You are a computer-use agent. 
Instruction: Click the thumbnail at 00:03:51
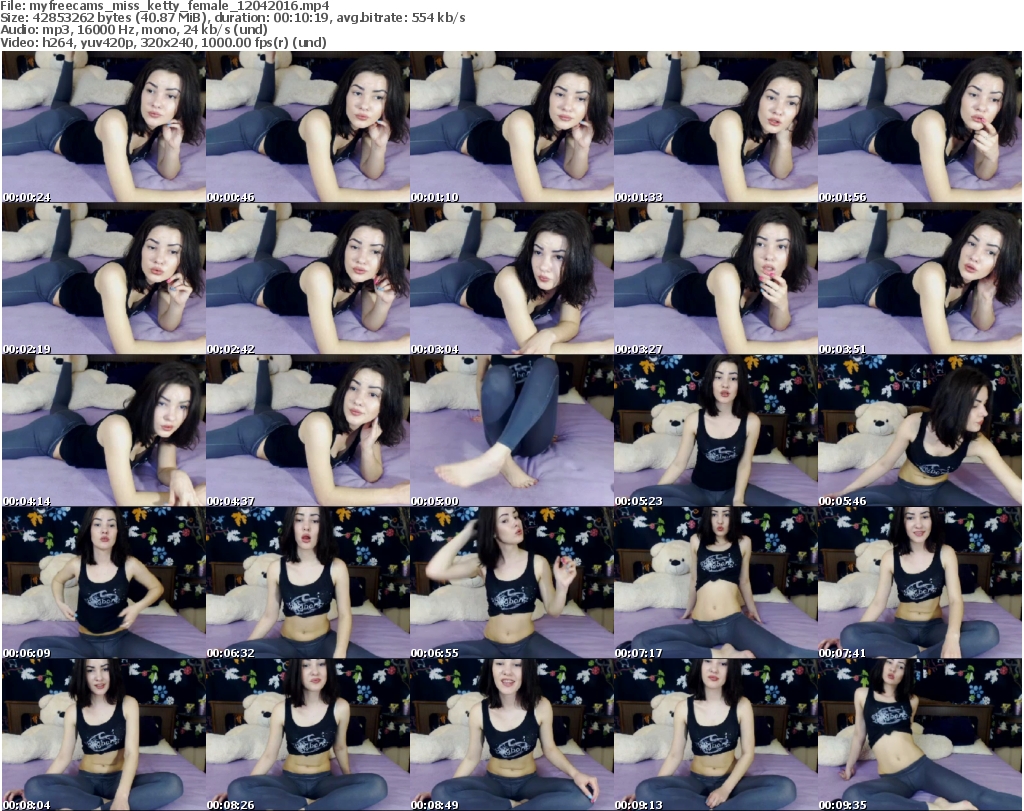[919, 279]
